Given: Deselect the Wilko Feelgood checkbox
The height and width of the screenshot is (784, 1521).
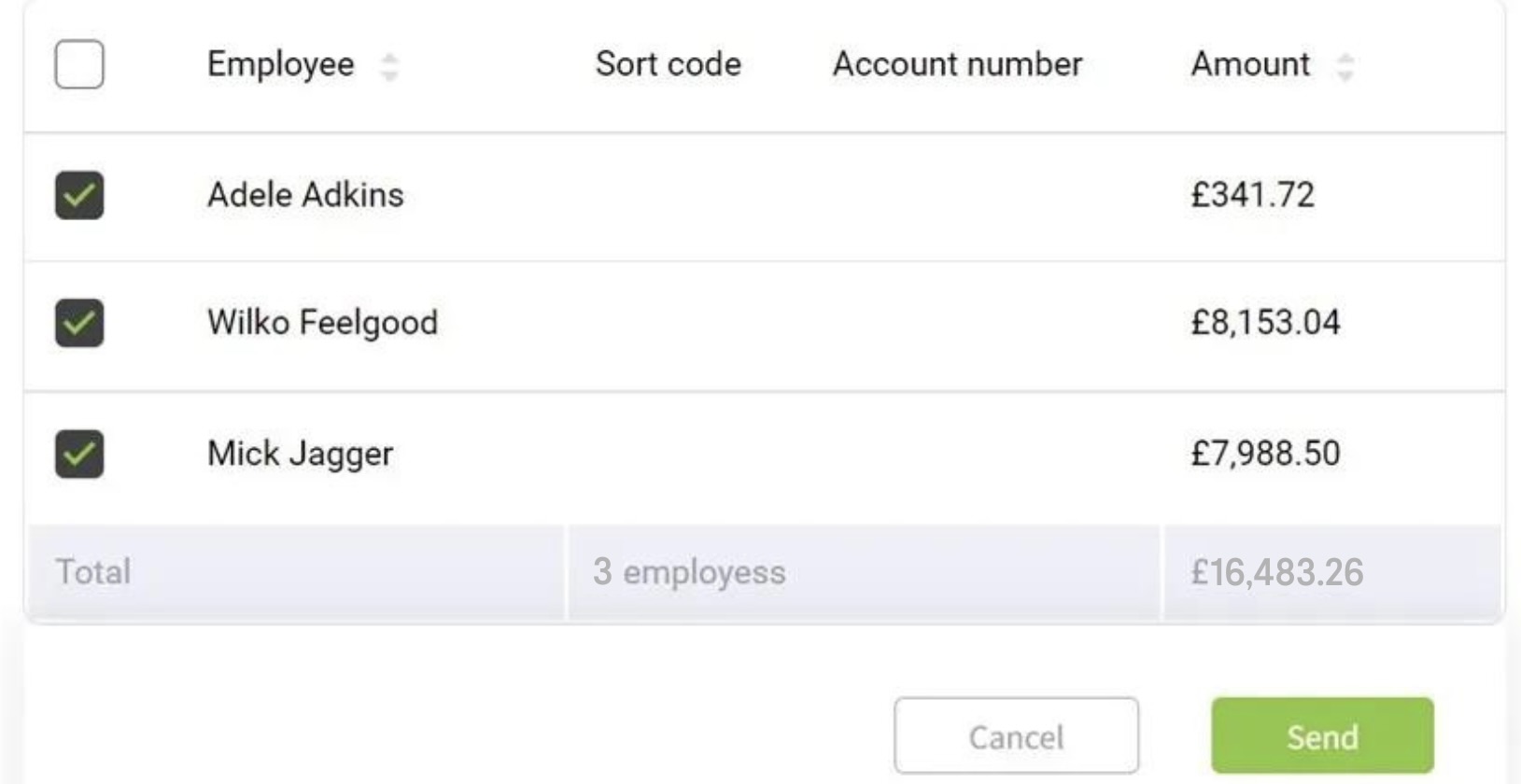Looking at the screenshot, I should [x=79, y=323].
